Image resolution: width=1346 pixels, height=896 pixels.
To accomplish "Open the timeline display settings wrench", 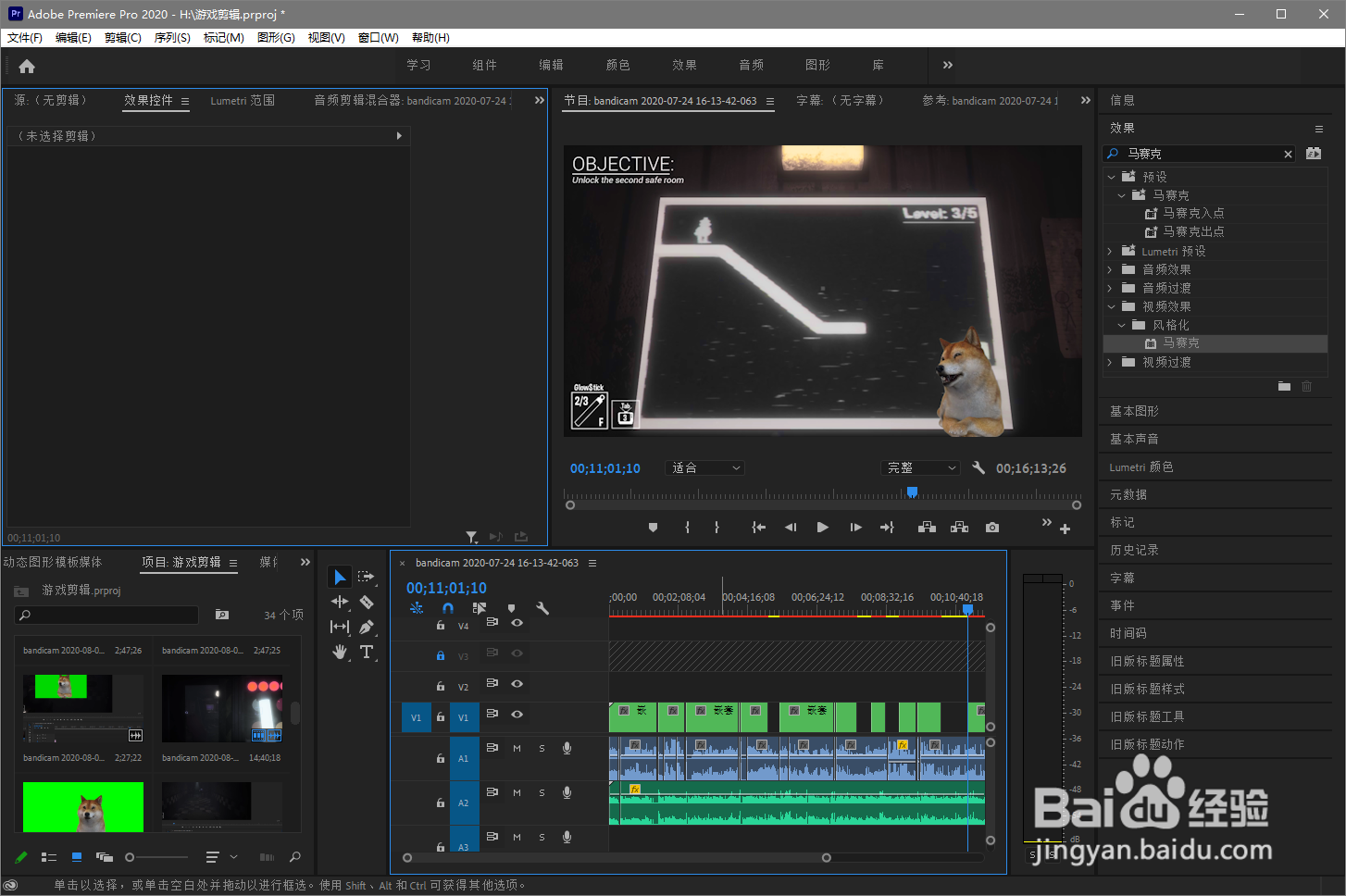I will click(x=542, y=609).
